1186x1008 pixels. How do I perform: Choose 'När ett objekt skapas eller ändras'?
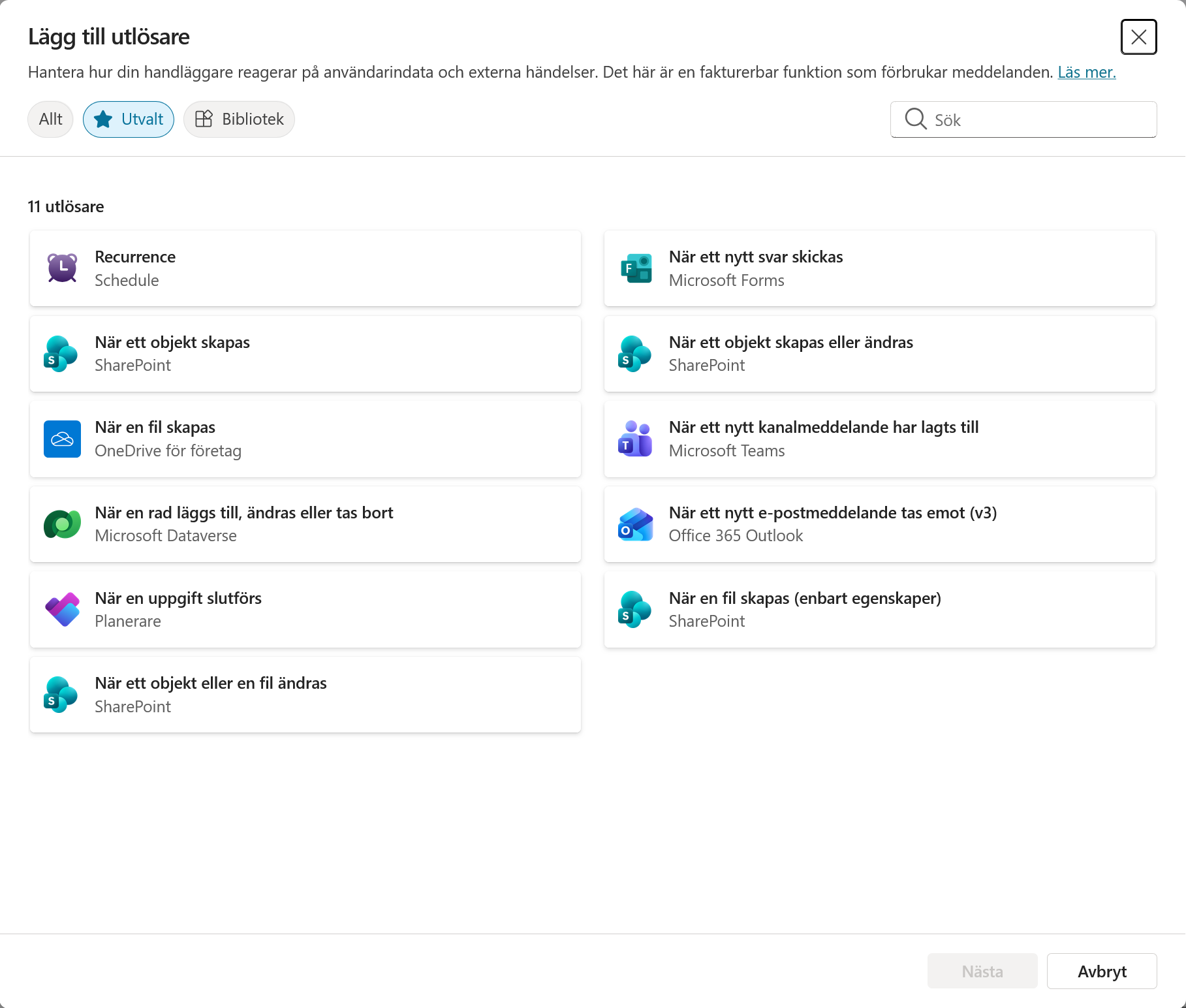coord(880,354)
